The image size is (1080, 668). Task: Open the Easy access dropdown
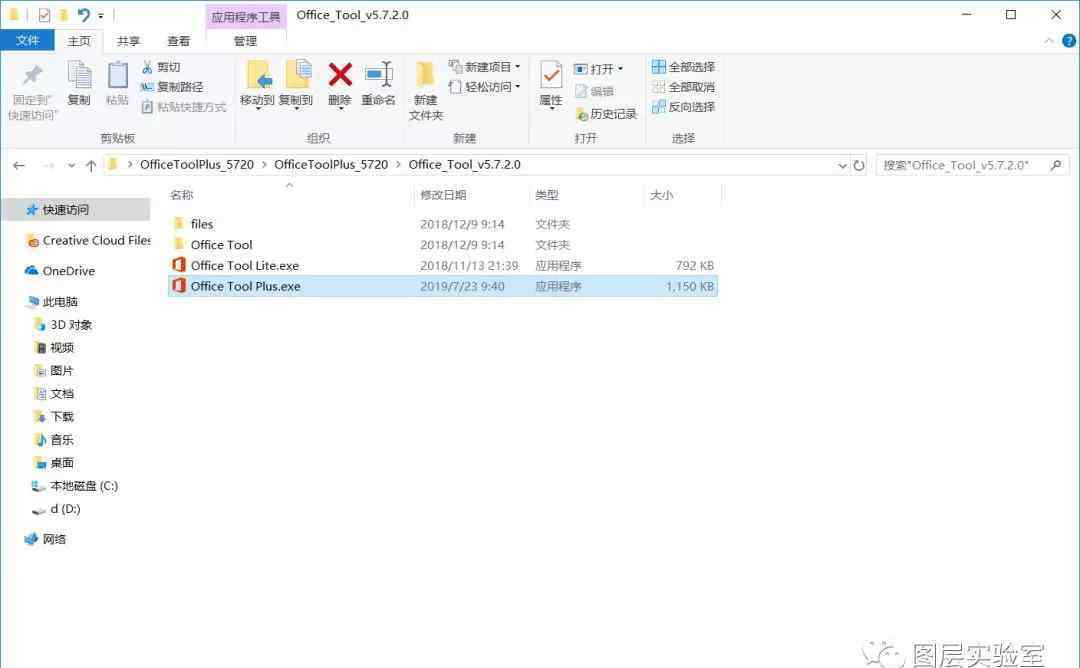484,87
